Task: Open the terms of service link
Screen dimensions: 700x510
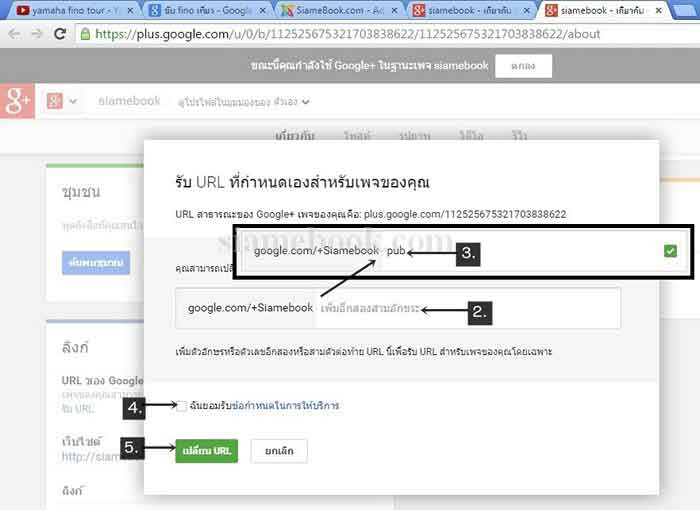Action: coord(286,406)
